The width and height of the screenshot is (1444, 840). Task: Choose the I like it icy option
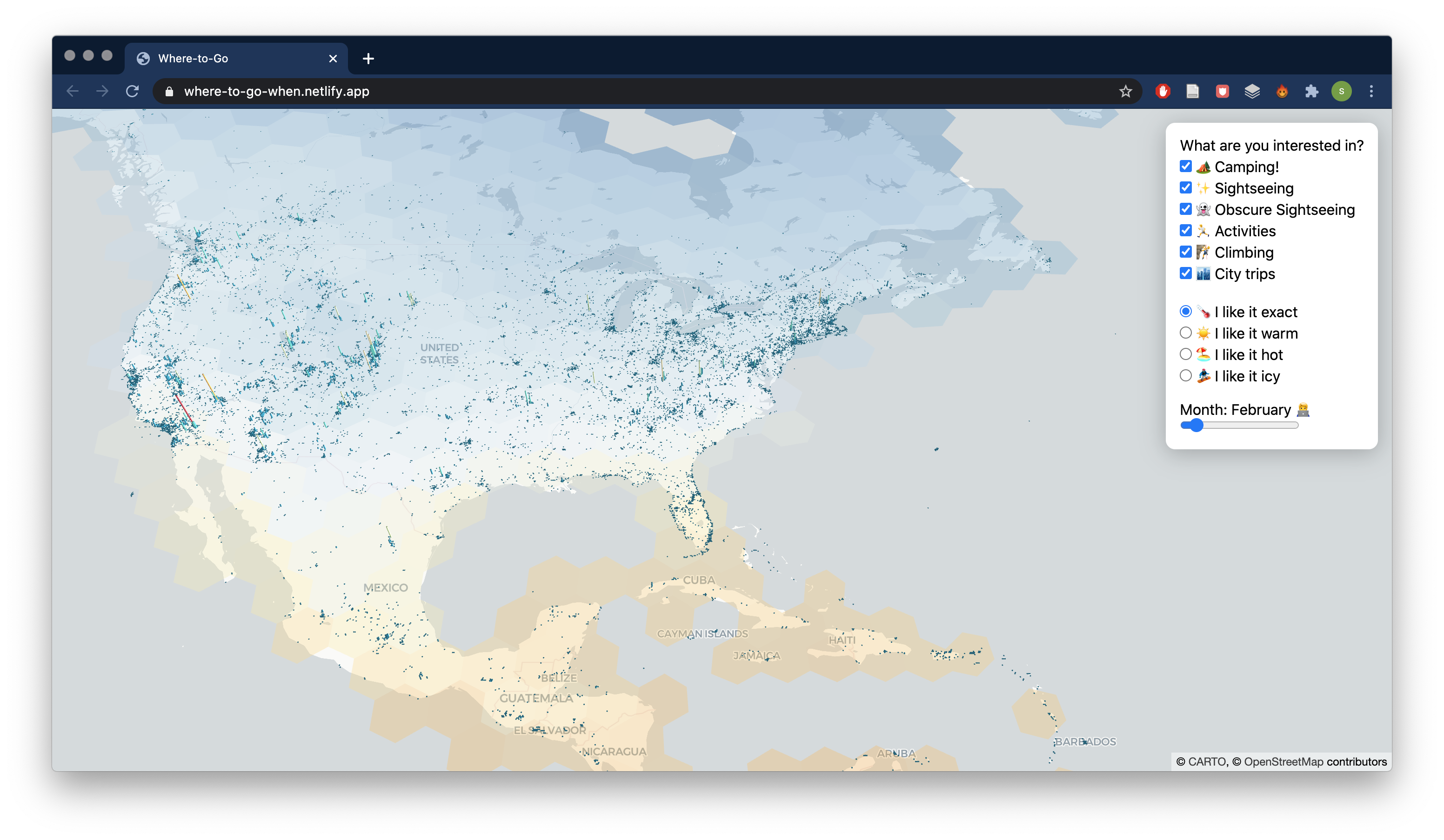(1185, 376)
